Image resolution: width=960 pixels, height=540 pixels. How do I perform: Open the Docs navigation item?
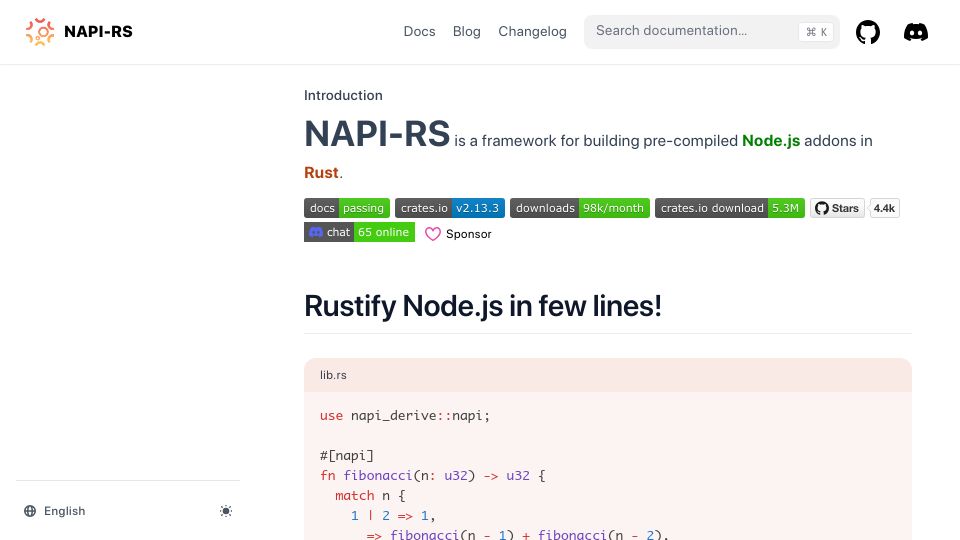click(x=419, y=31)
